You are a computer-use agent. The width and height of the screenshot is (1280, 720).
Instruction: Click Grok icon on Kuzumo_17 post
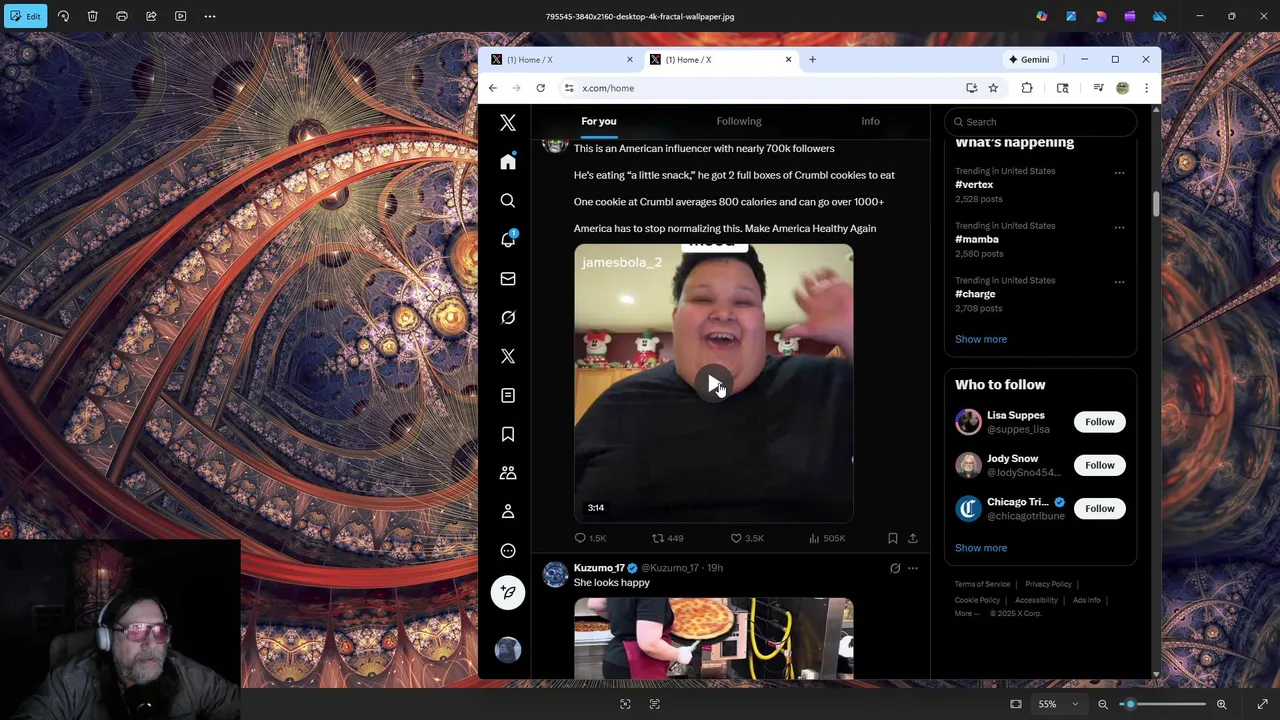(x=895, y=568)
